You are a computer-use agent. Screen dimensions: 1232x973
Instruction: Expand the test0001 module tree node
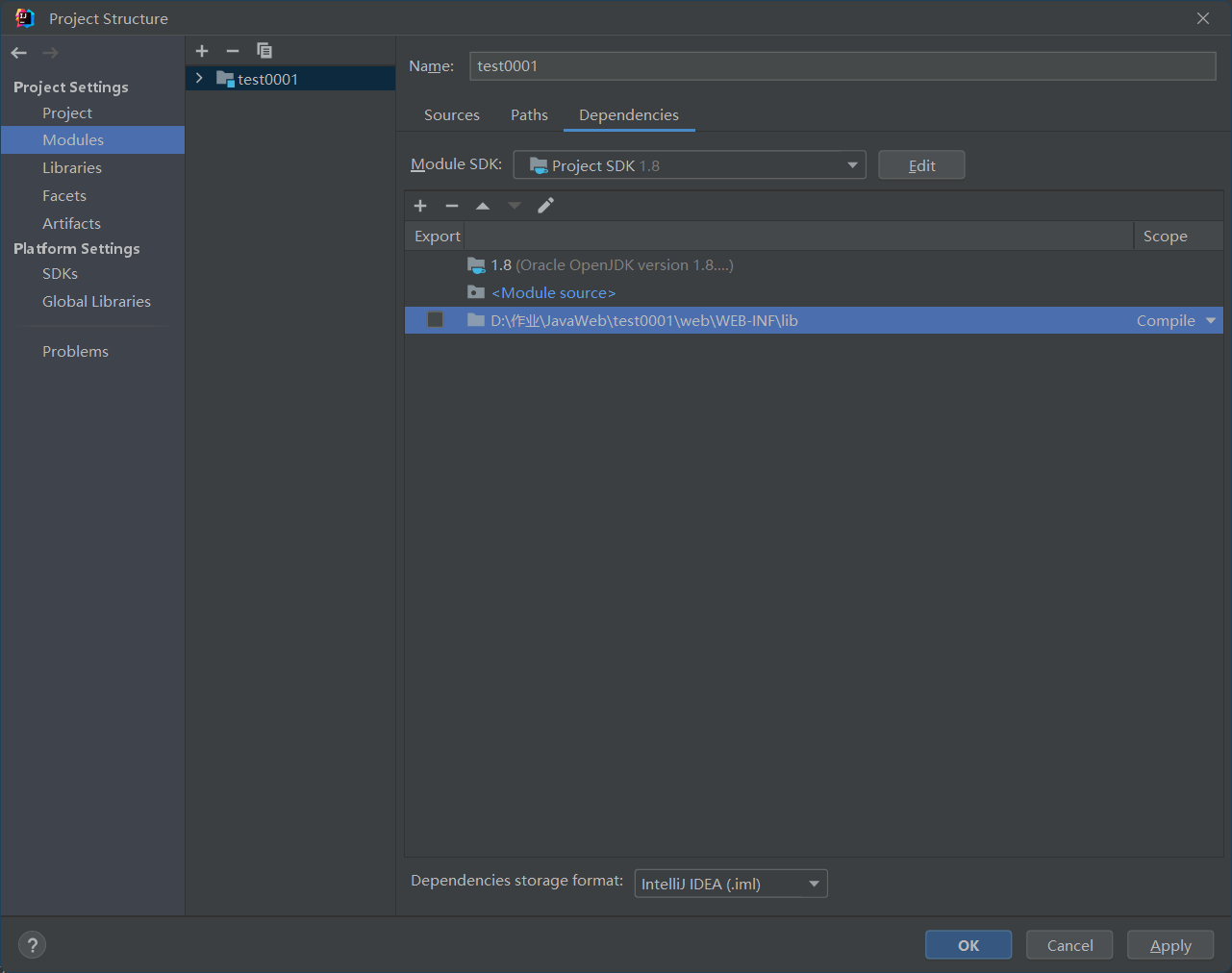[199, 78]
